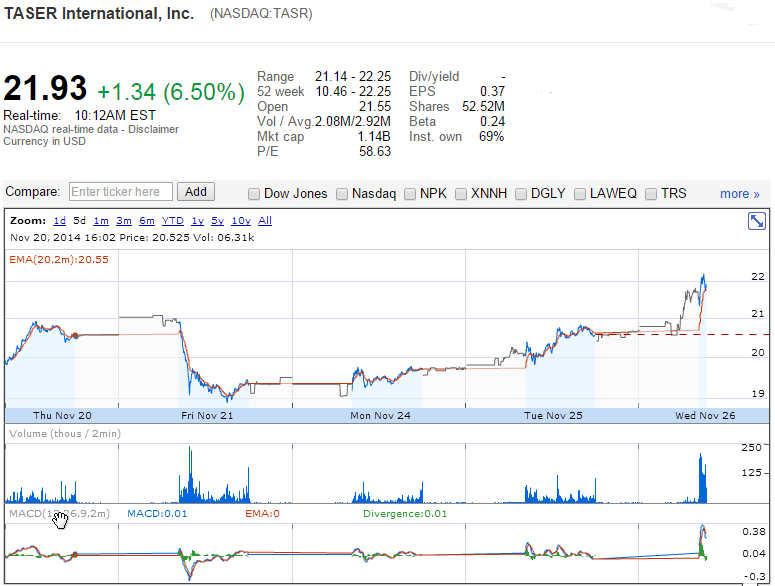The height and width of the screenshot is (586, 775).
Task: Select the Thu Nov 20 date label
Action: point(62,416)
